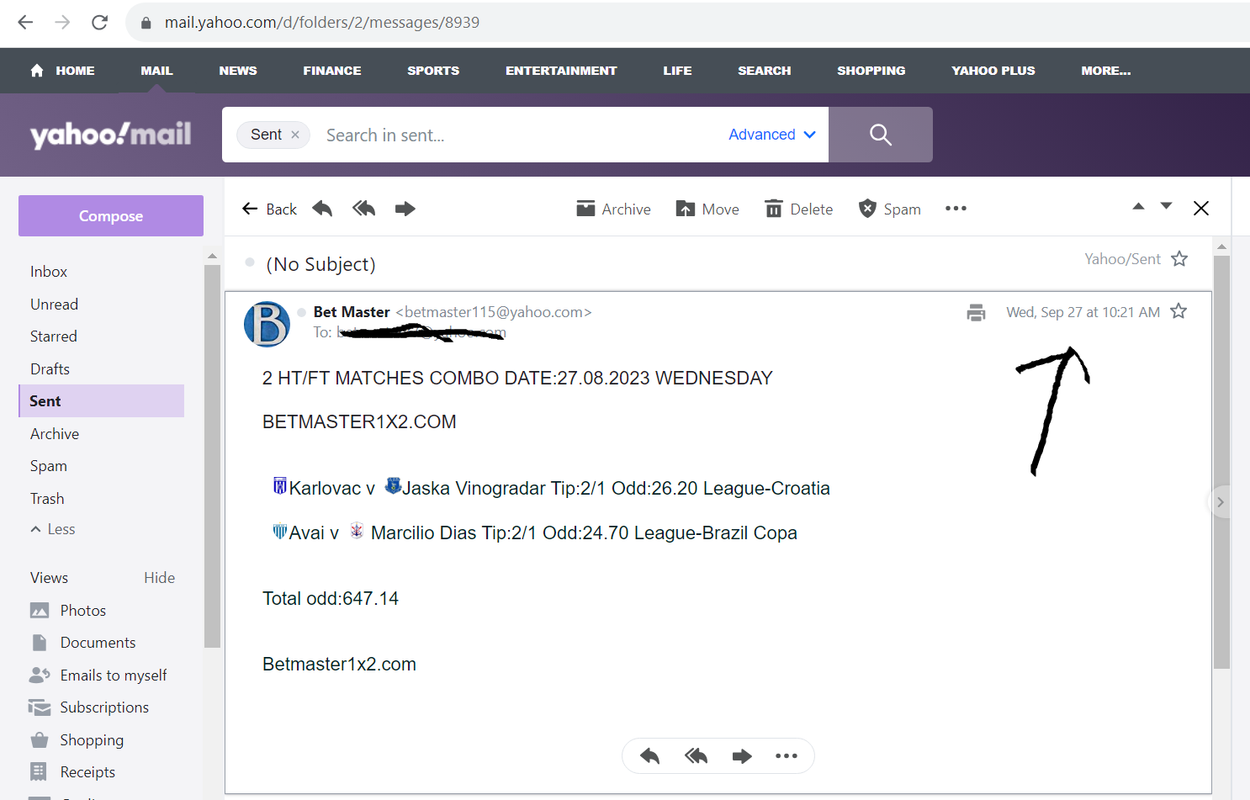Select the Sent folder
Viewport: 1250px width, 800px height.
(101, 401)
